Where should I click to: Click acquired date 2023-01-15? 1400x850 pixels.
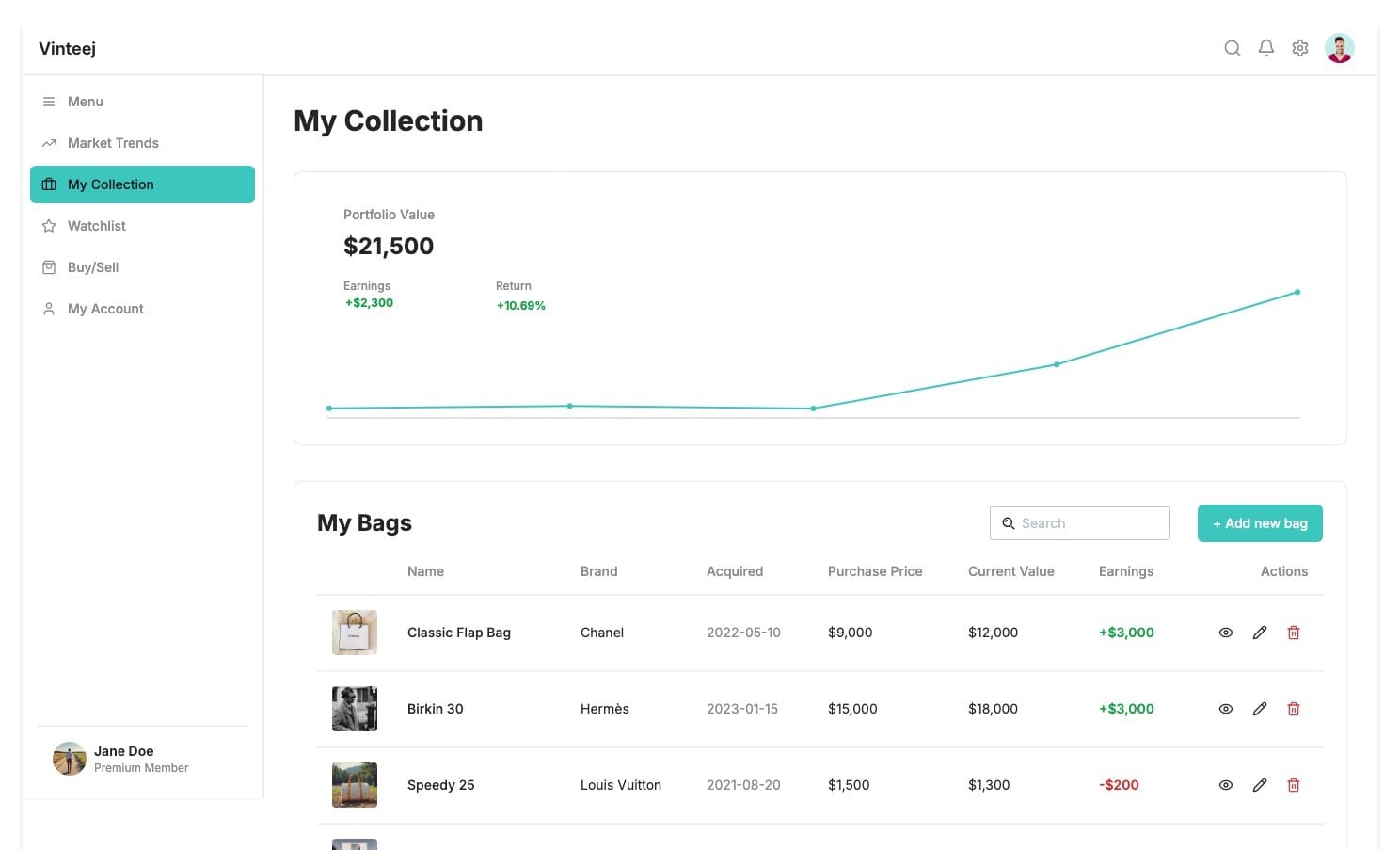click(x=742, y=709)
